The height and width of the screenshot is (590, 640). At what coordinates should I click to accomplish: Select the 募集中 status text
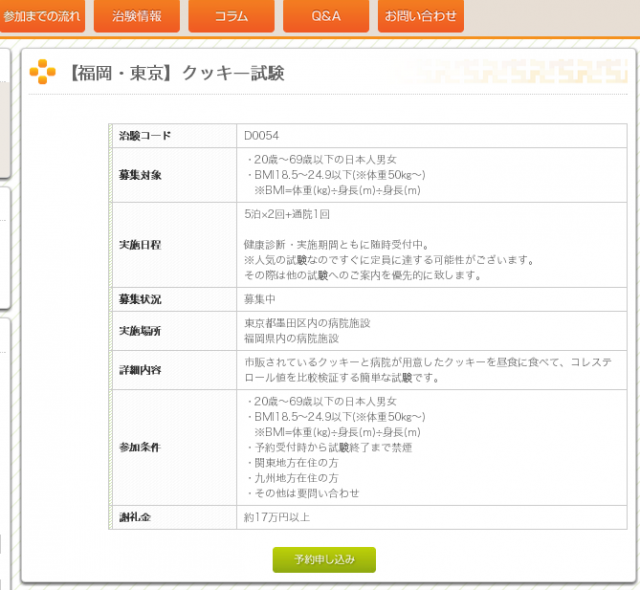point(260,299)
